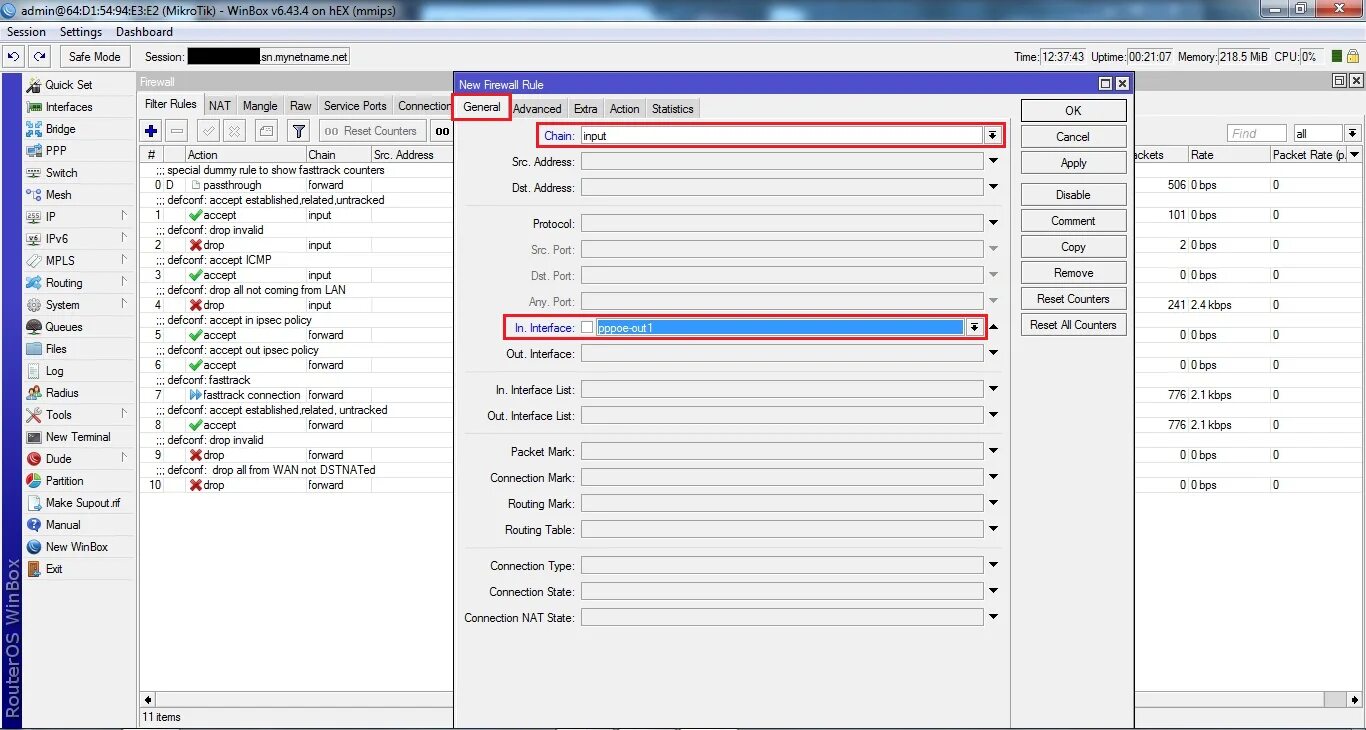Click the Disable button
The height and width of the screenshot is (730, 1366).
(x=1073, y=195)
